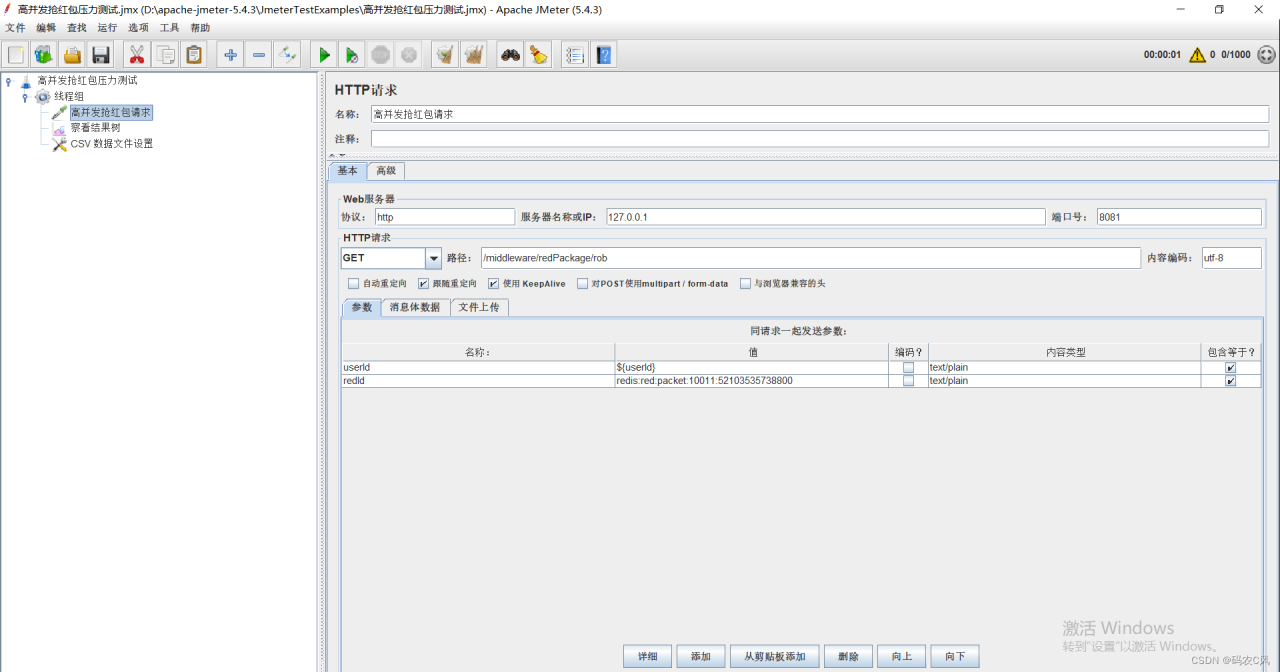Toggle 包含等于? checkbox in the userId row
Image resolution: width=1280 pixels, height=672 pixels.
click(1231, 368)
